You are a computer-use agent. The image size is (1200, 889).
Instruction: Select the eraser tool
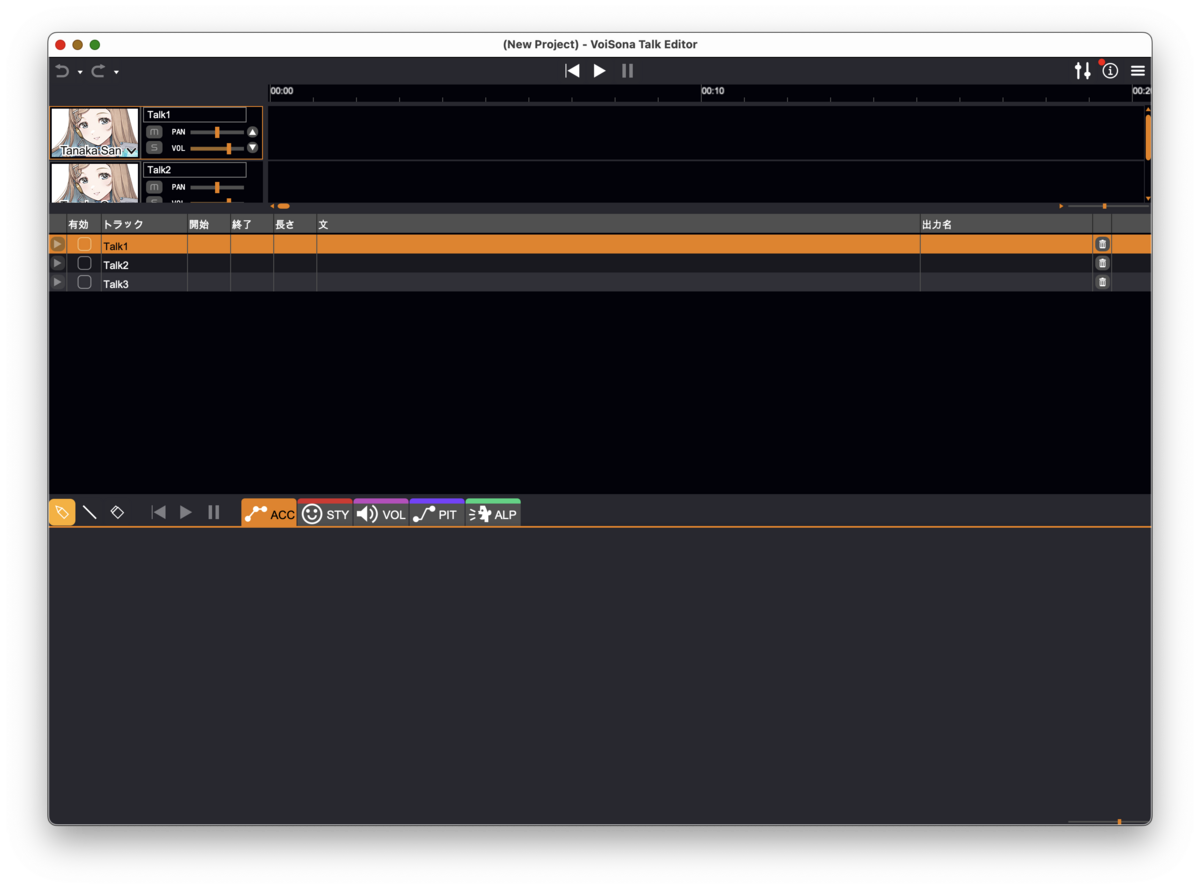[117, 512]
